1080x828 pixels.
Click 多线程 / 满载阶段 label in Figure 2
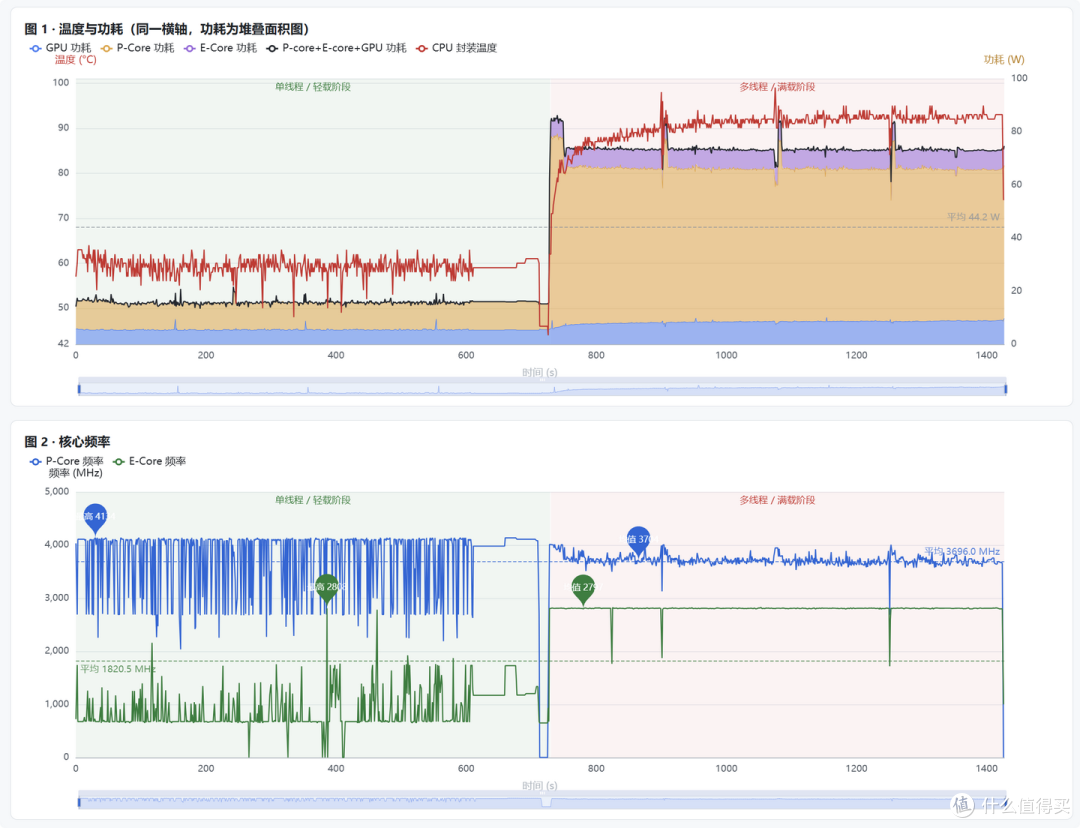pyautogui.click(x=778, y=500)
